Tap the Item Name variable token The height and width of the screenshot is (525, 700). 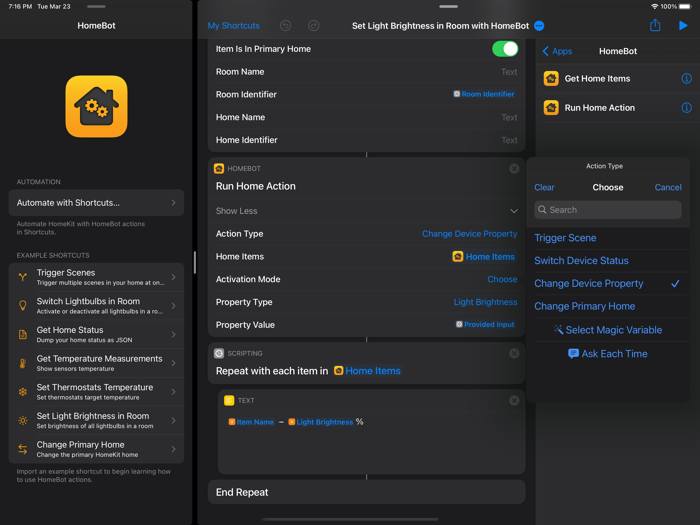(251, 422)
